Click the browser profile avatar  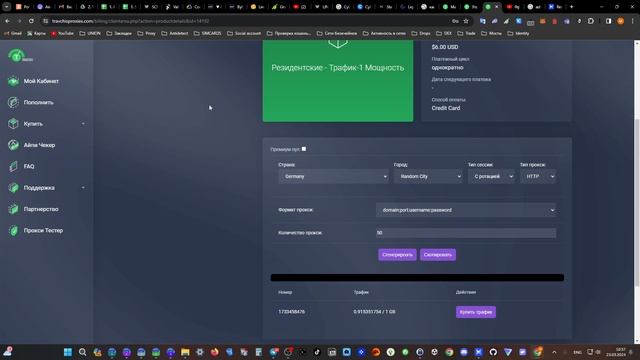click(620, 21)
